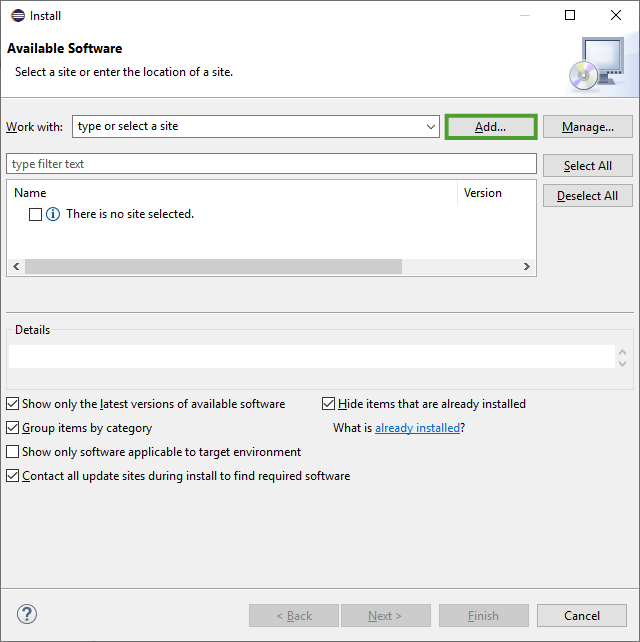Viewport: 640px width, 642px height.
Task: Tick the checkbox beside no site selected
Action: (36, 214)
